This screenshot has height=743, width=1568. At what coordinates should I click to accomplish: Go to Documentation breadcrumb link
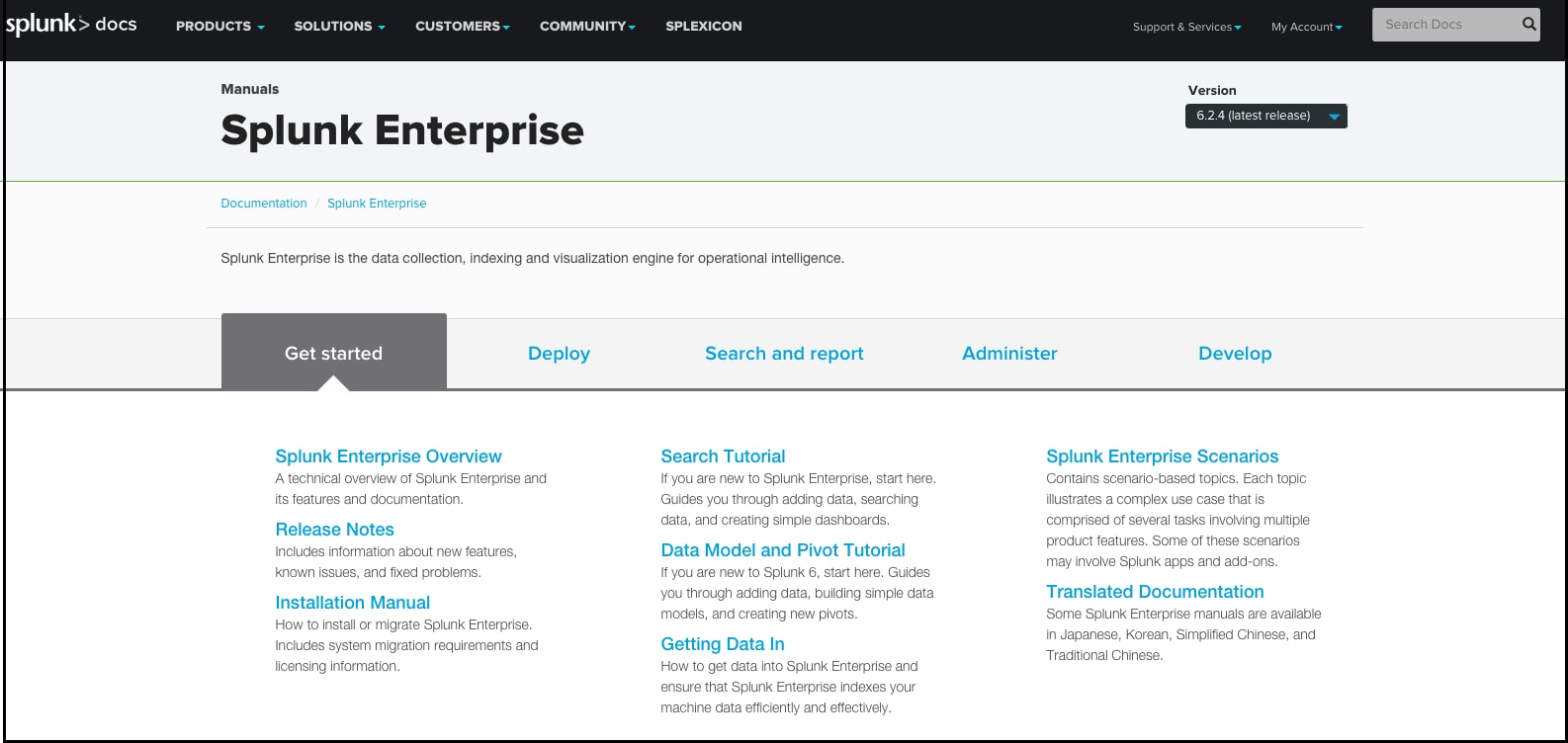point(263,204)
